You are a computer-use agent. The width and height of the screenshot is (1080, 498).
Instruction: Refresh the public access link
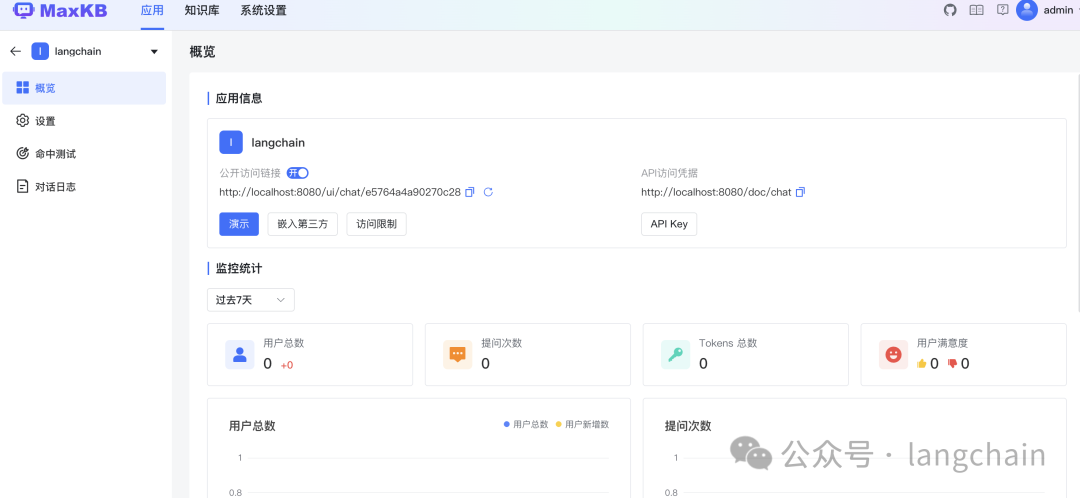pos(488,192)
